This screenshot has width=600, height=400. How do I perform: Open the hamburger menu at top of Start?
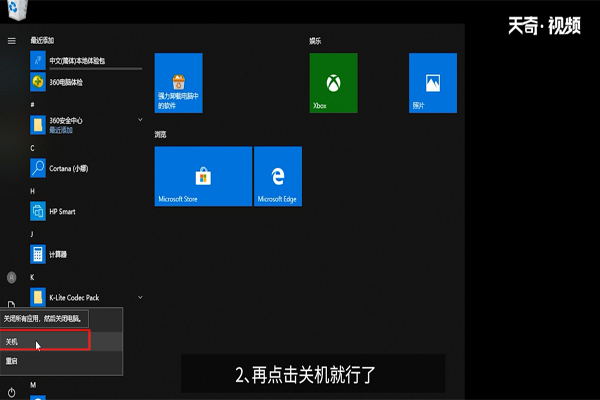pyautogui.click(x=11, y=41)
